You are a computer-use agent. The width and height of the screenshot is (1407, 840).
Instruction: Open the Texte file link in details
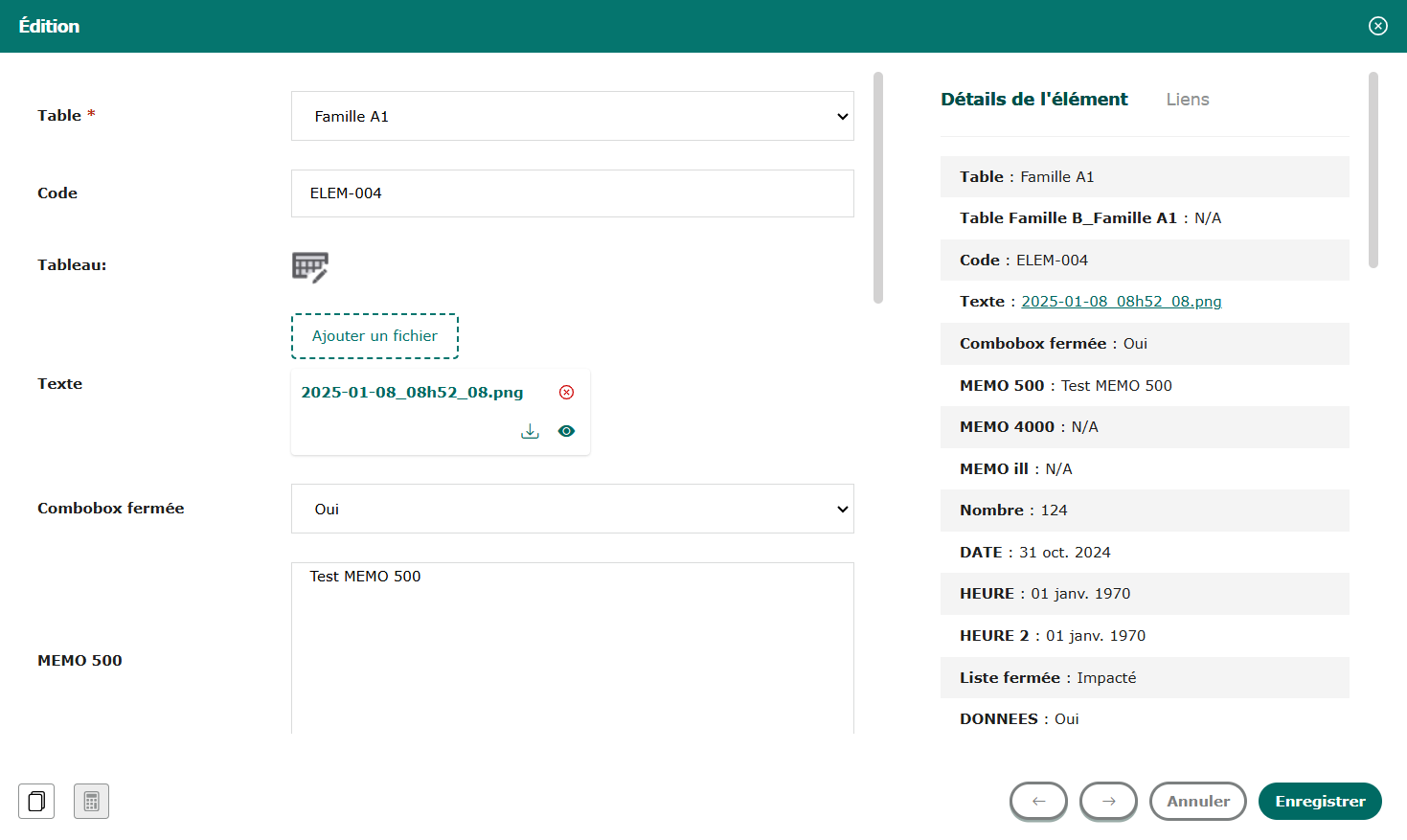[x=1121, y=302]
